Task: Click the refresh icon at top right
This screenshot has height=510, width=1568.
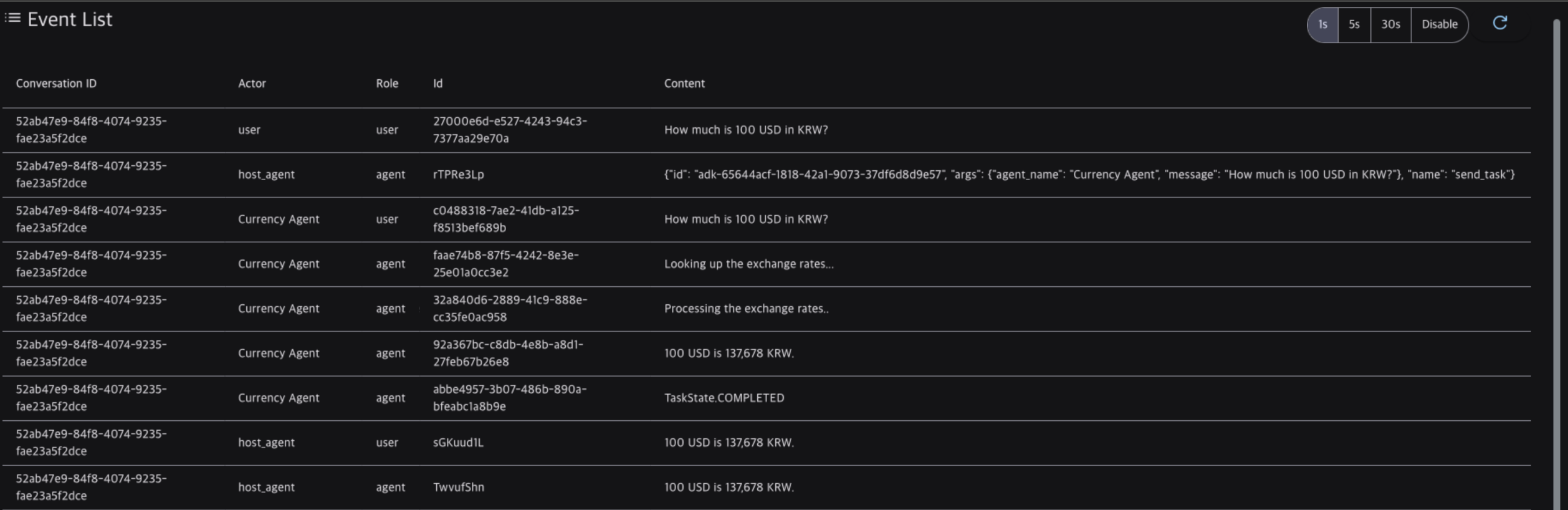Action: (1499, 23)
